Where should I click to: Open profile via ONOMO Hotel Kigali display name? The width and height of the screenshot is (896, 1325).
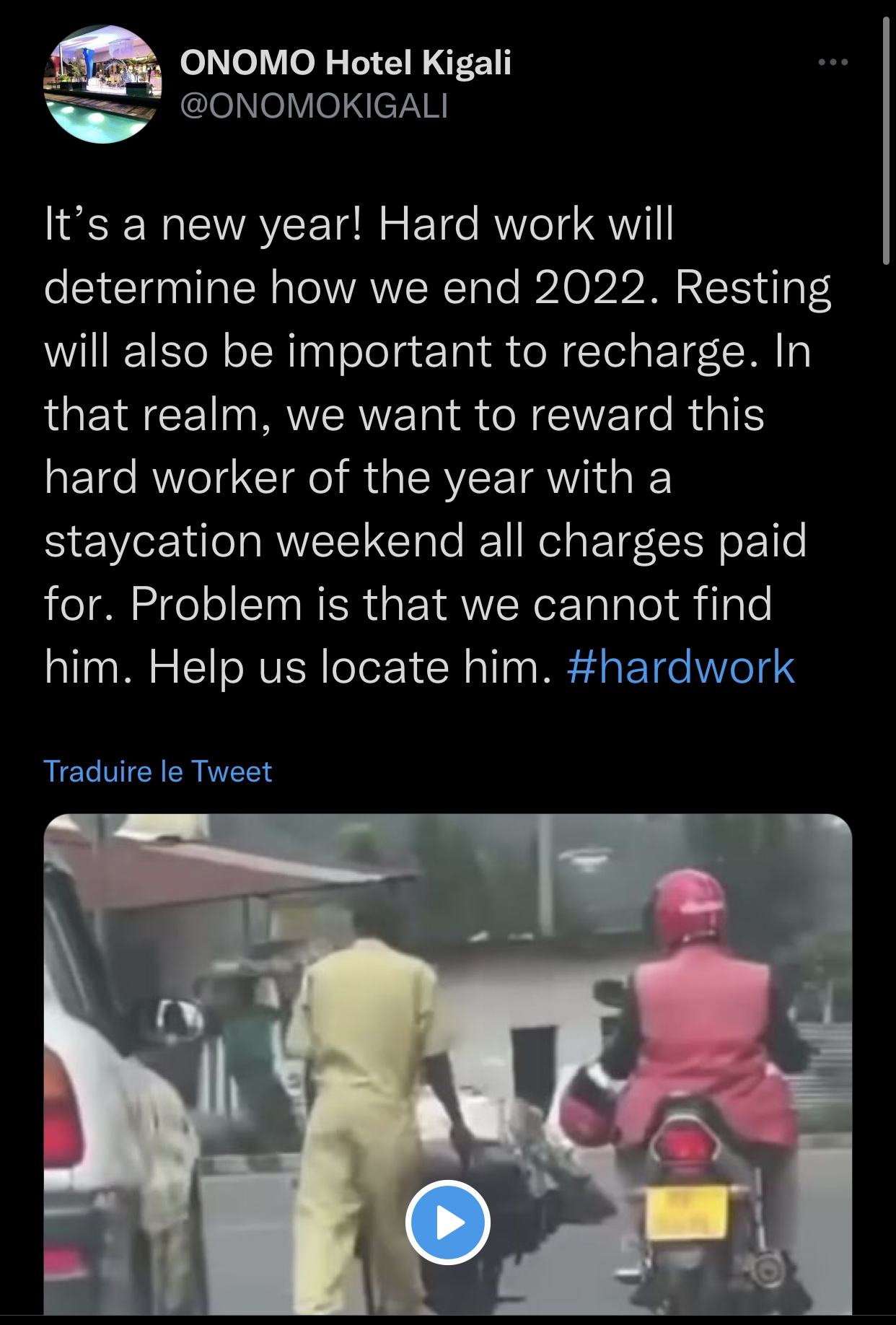pos(346,63)
